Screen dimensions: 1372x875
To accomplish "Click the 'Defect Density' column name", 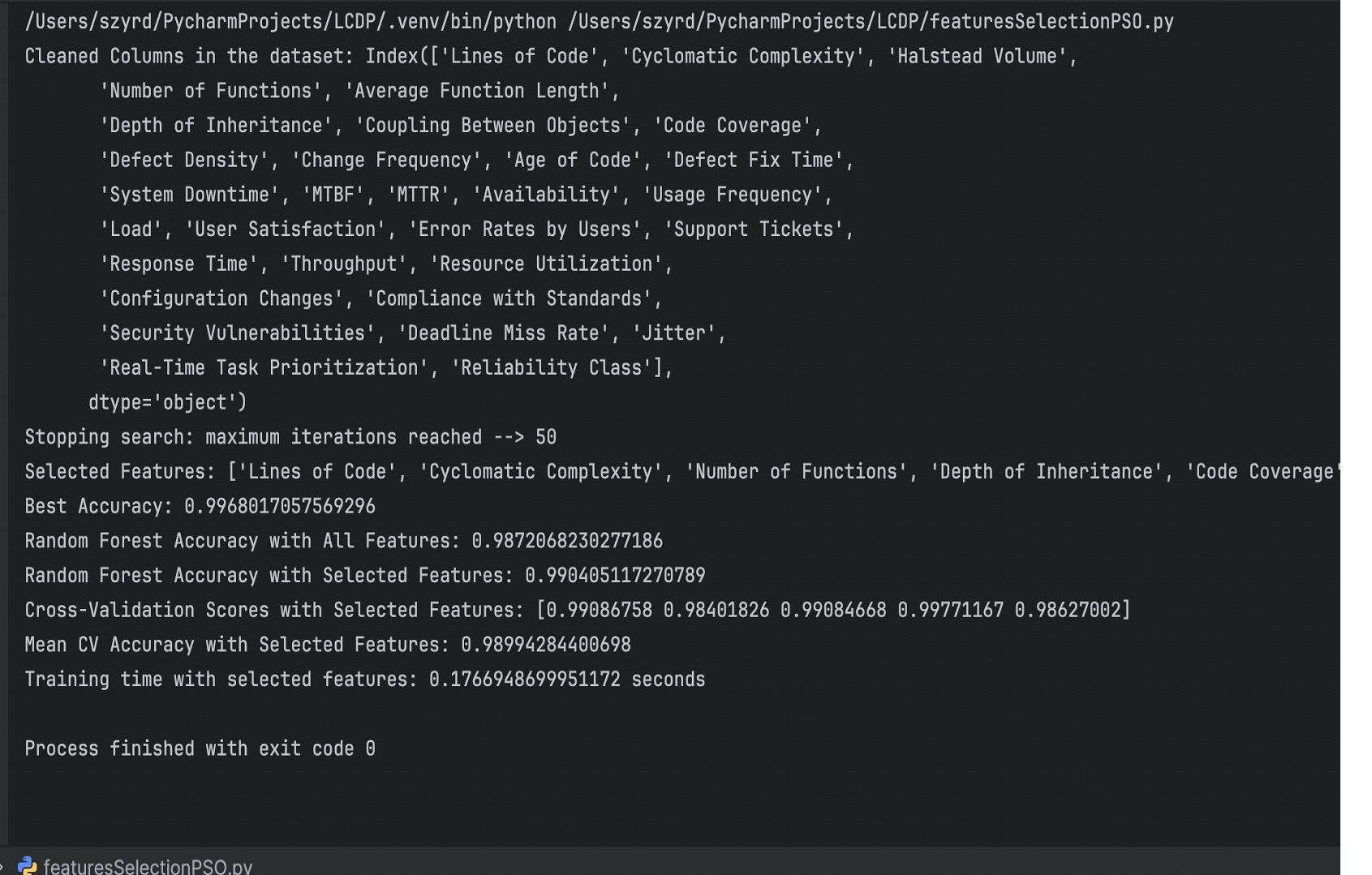I will tap(184, 160).
